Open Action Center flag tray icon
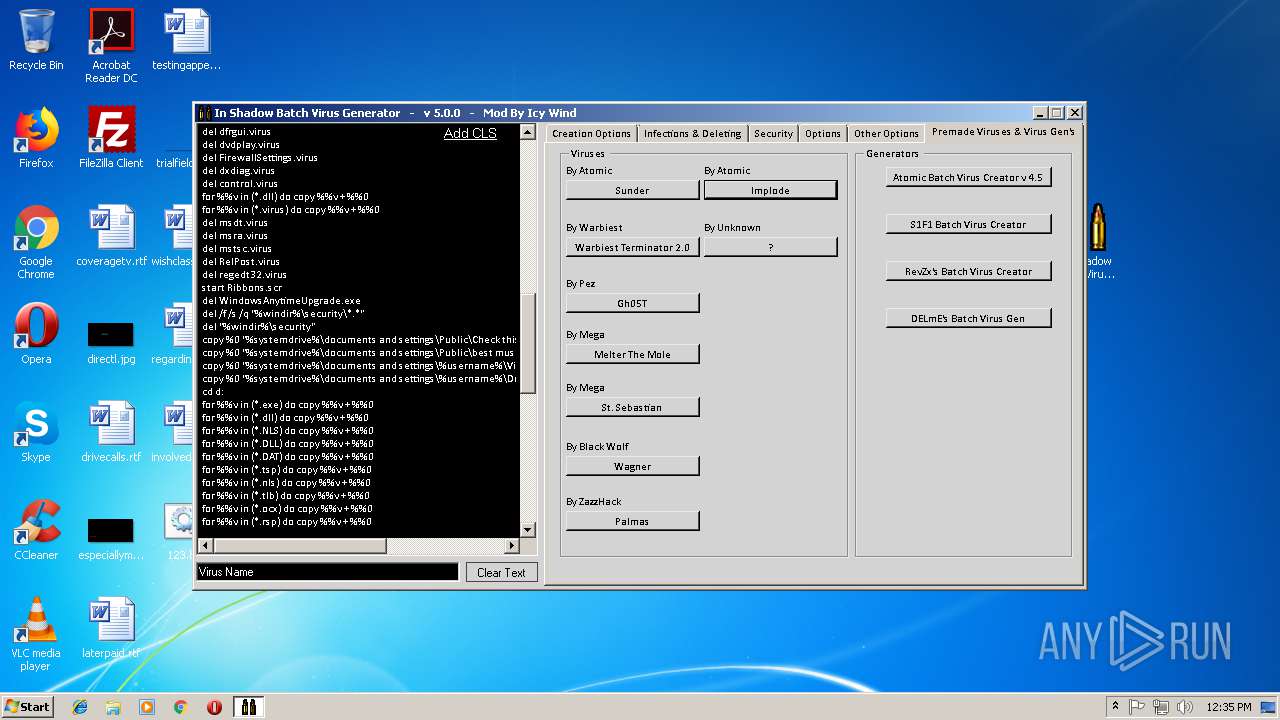1280x720 pixels. [x=1137, y=707]
